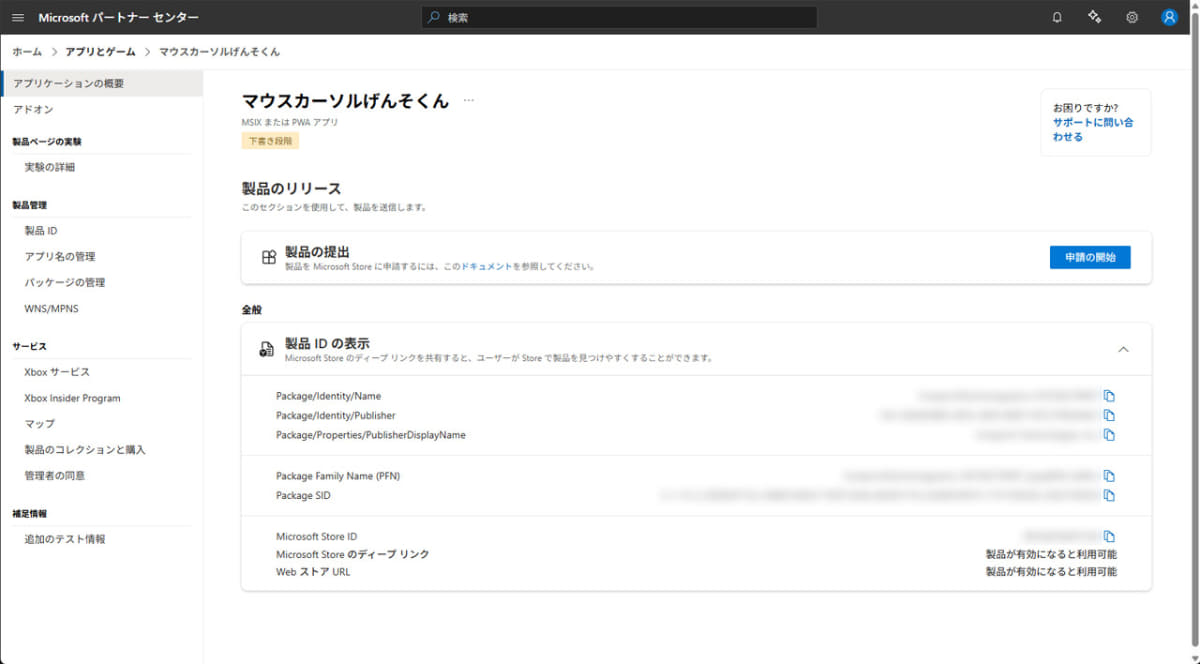
Task: Click the マウスカーソルげんそくん page title
Action: tap(345, 101)
